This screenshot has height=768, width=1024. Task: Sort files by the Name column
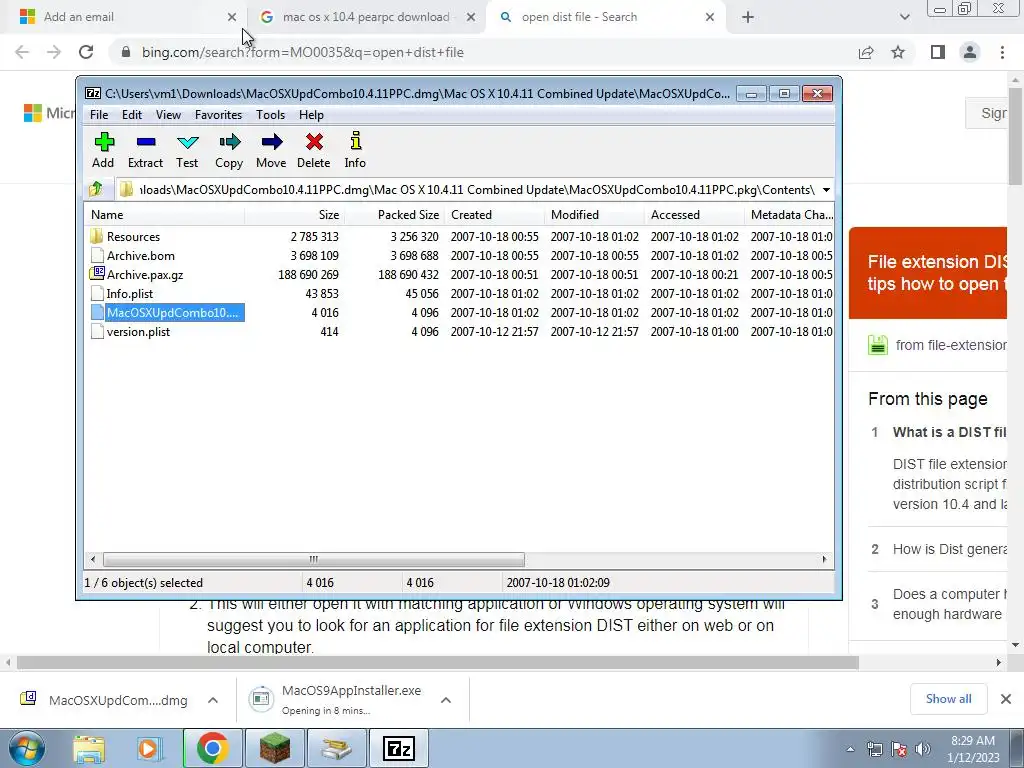pyautogui.click(x=165, y=215)
